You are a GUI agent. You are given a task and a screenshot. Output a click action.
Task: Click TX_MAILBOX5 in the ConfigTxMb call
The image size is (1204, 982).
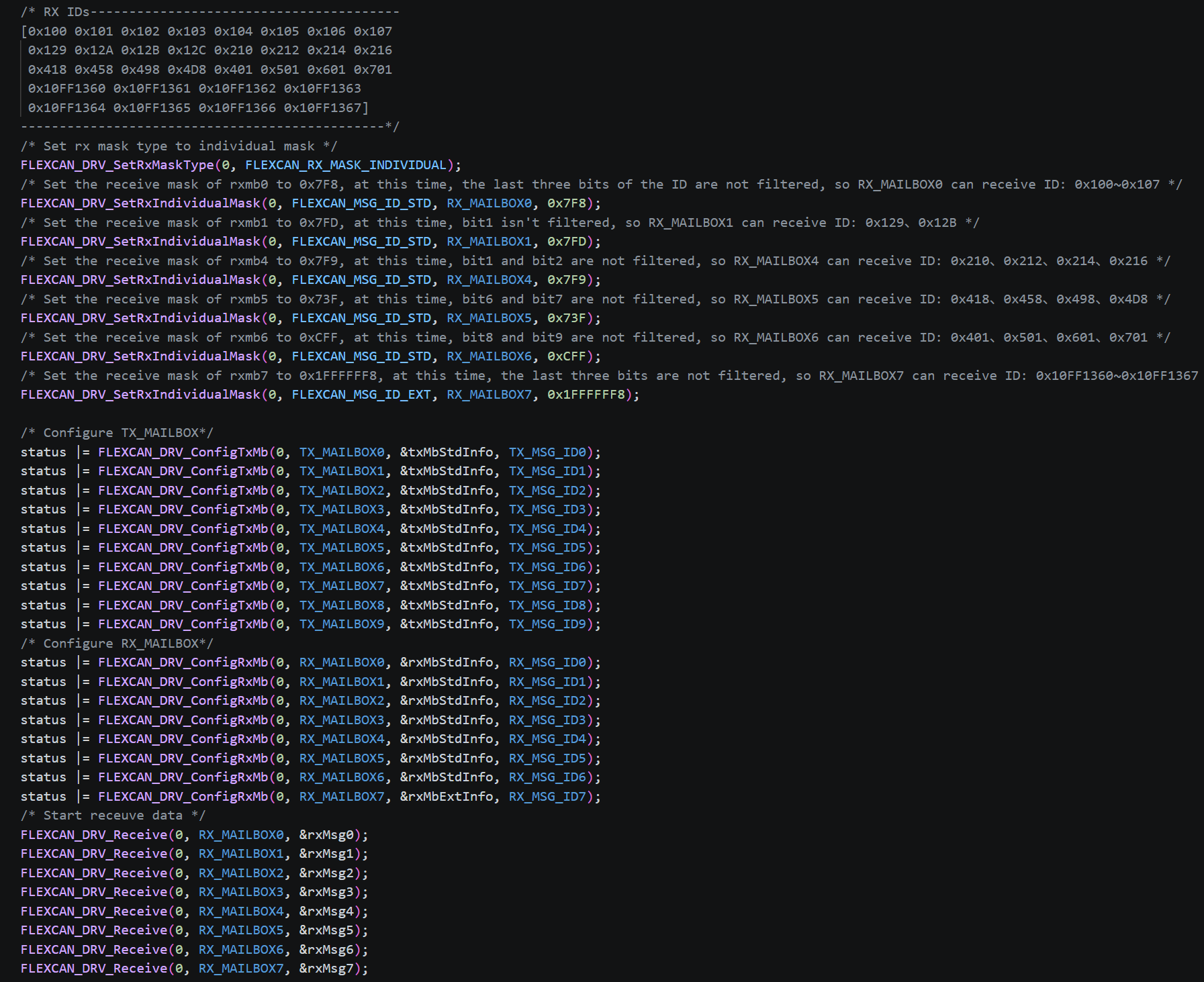342,548
